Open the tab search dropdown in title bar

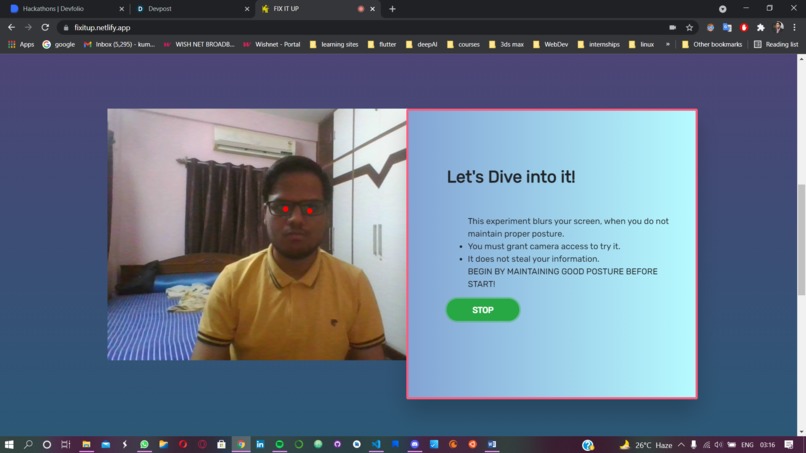[x=722, y=9]
